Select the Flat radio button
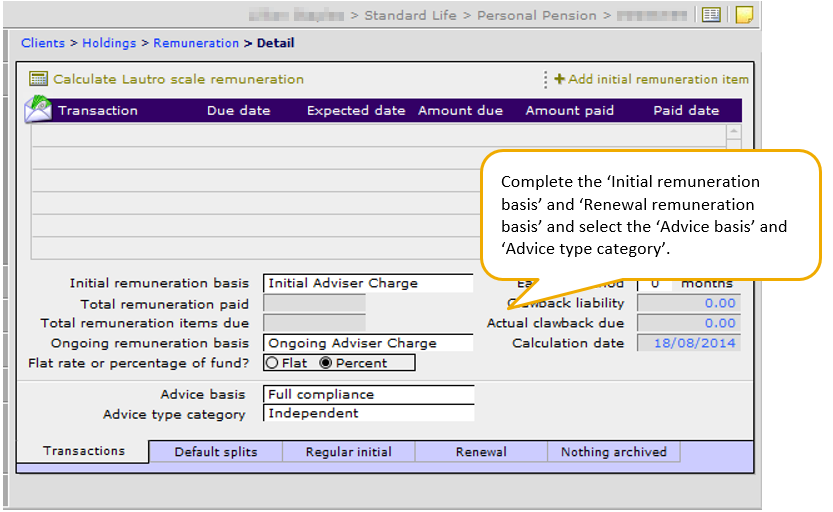Viewport: 833px width, 512px height. [x=272, y=363]
